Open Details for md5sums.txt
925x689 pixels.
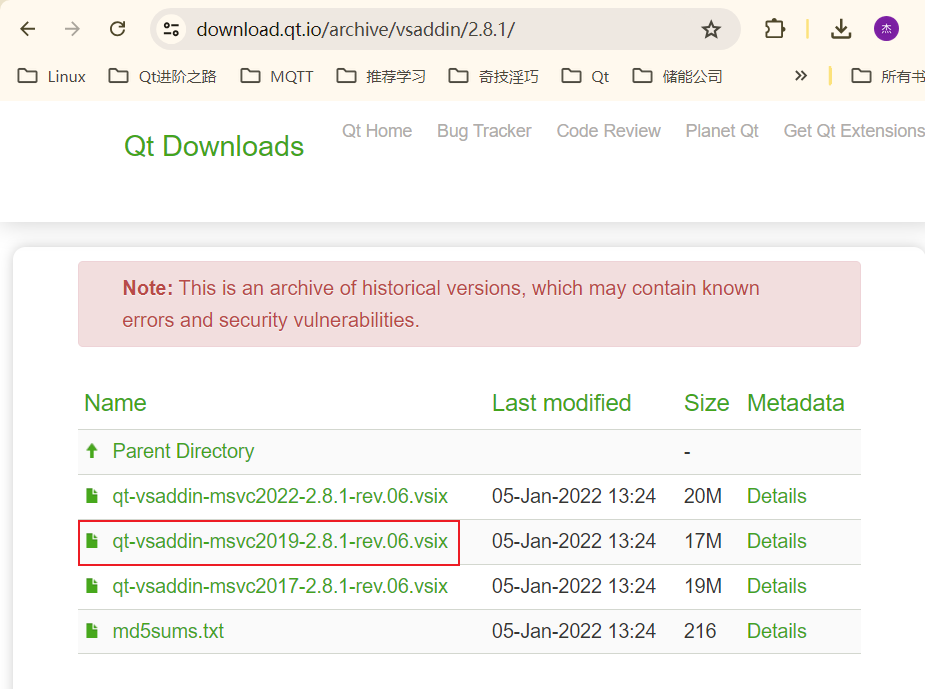[776, 631]
